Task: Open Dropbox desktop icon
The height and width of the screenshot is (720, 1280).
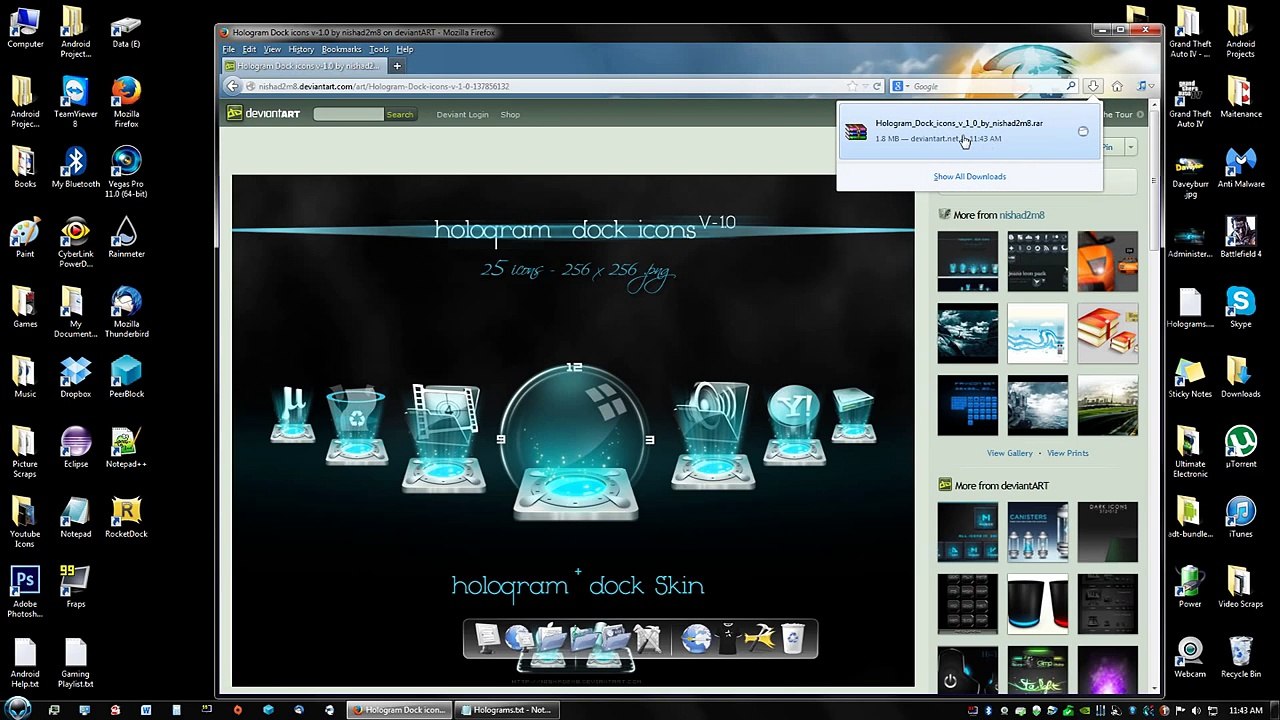Action: [75, 378]
